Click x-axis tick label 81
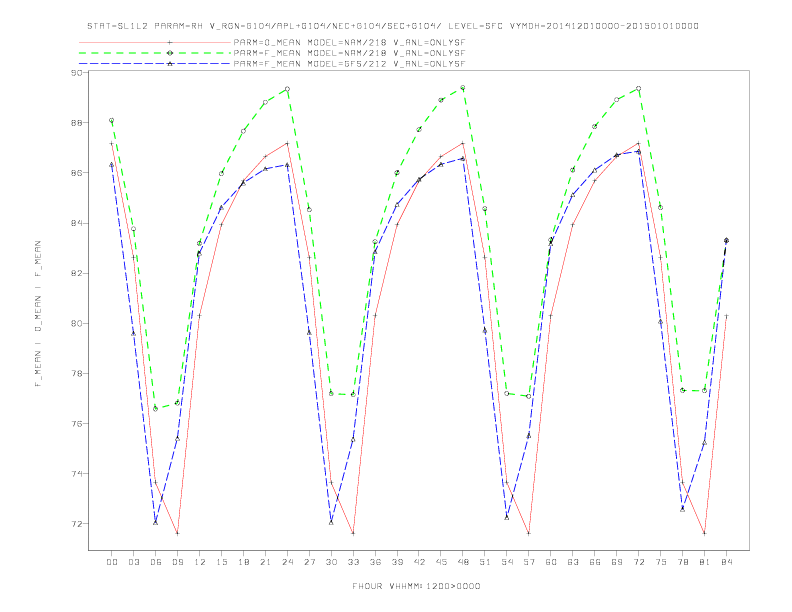 [x=705, y=562]
